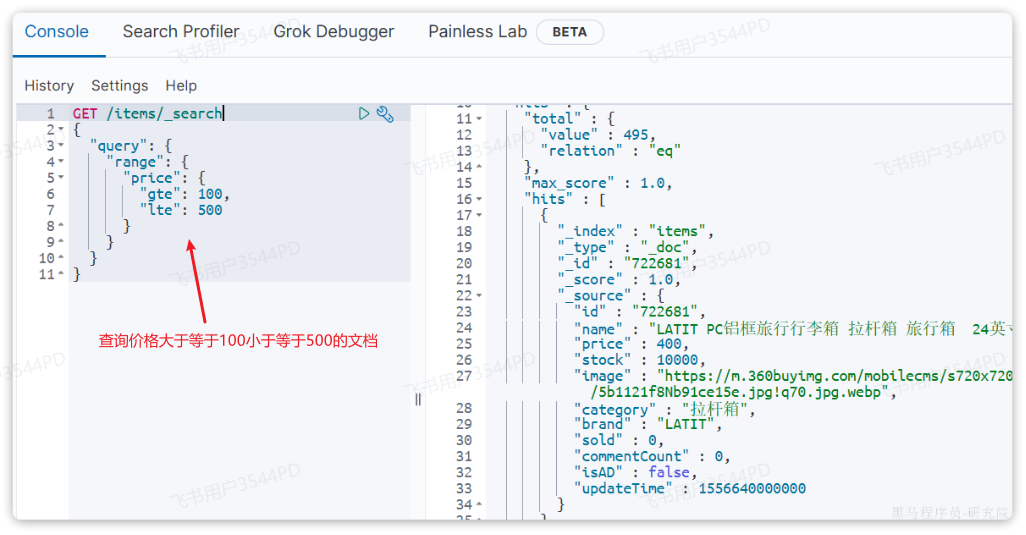1026x535 pixels.
Task: Click the "_score" : 1.0 line
Action: (x=619, y=279)
